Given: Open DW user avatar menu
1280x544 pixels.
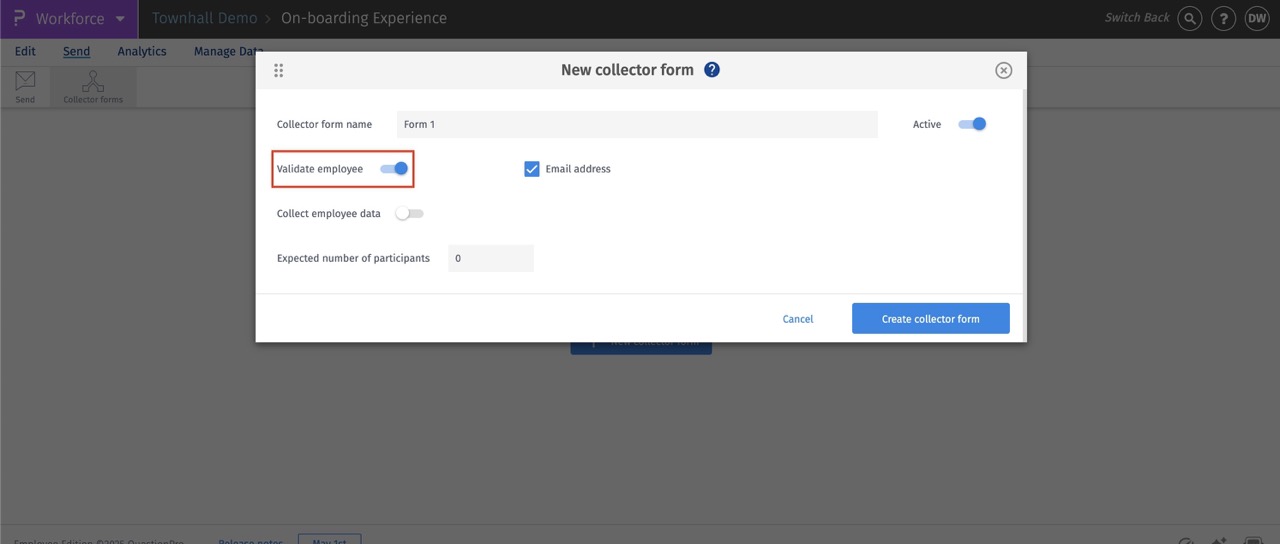Looking at the screenshot, I should (1257, 18).
